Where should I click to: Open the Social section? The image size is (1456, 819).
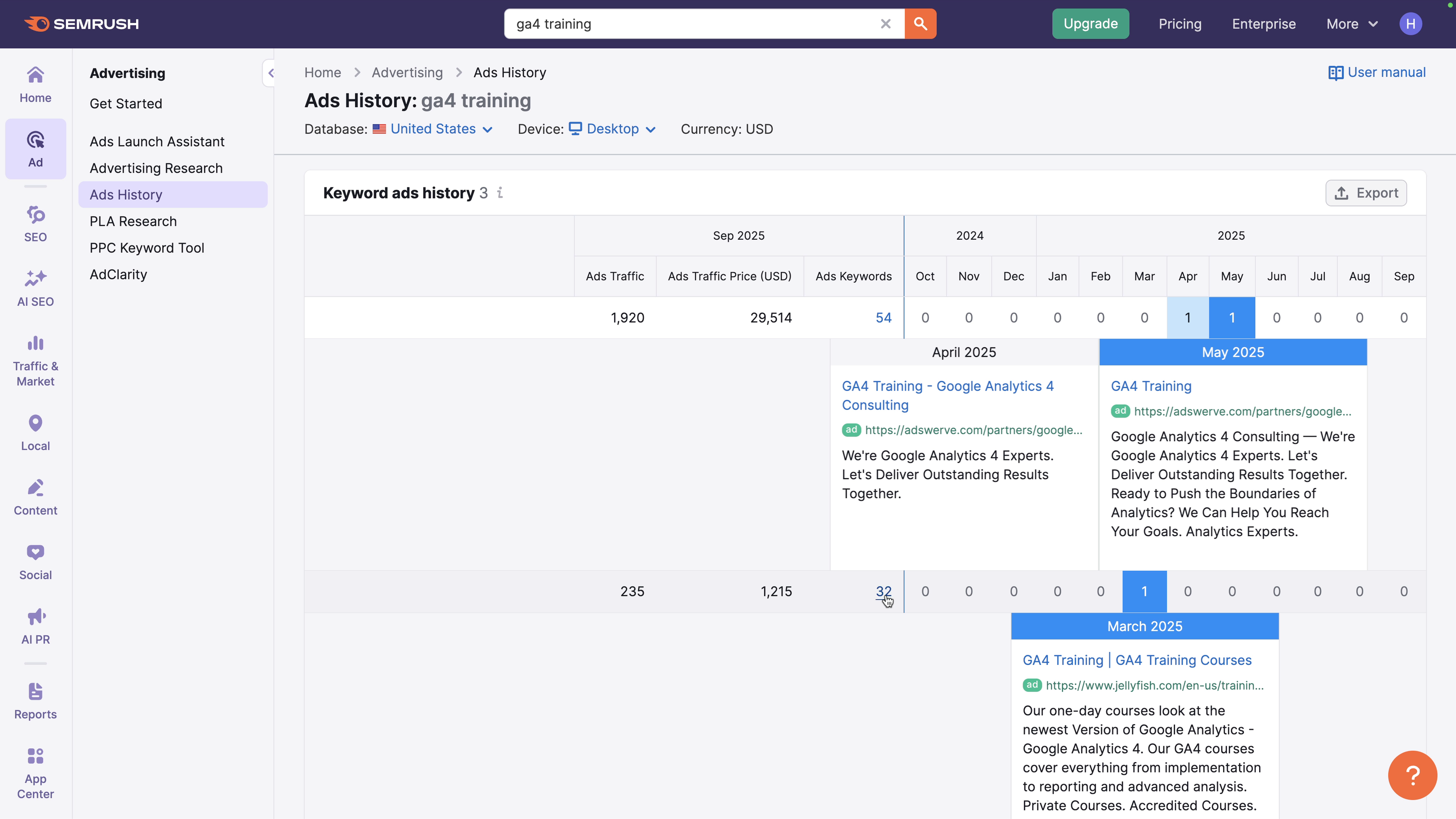[x=35, y=561]
